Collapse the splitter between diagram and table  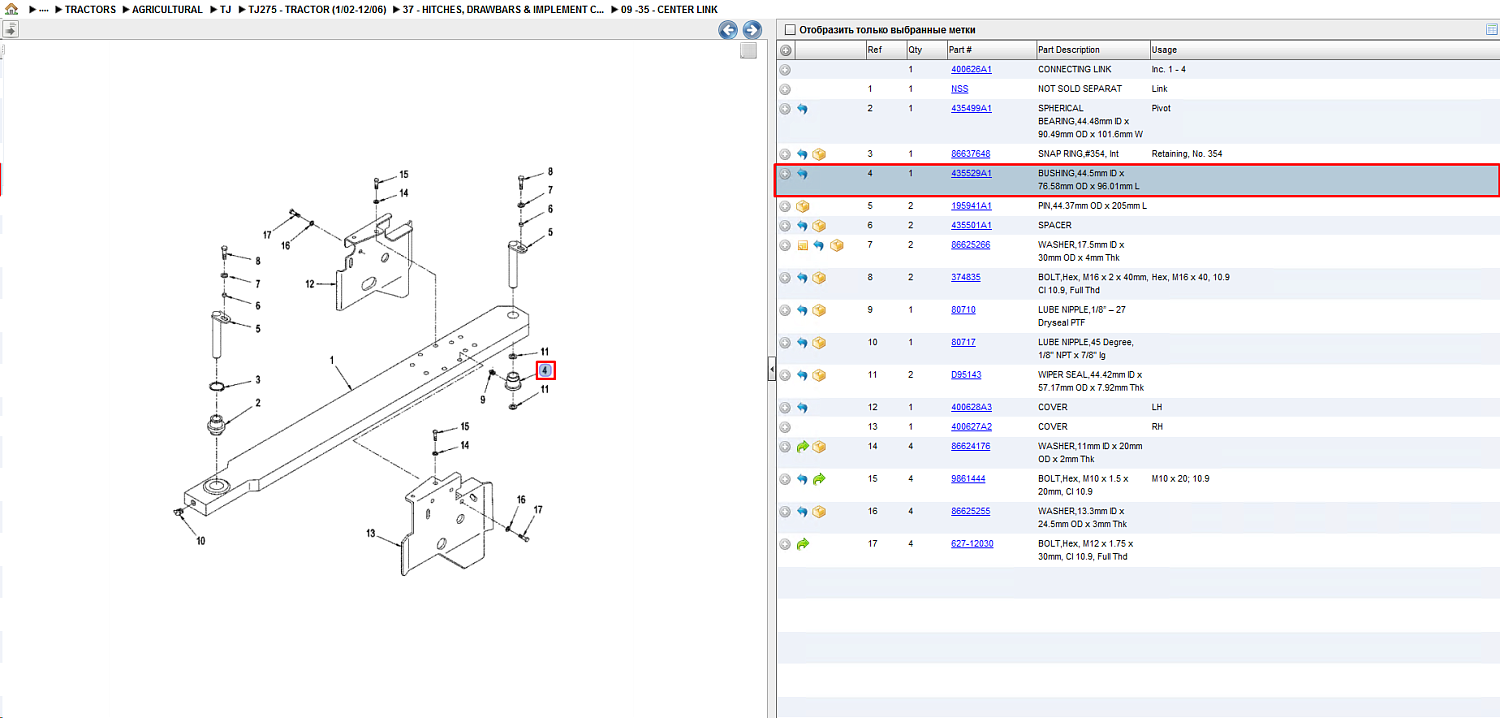pyautogui.click(x=771, y=370)
